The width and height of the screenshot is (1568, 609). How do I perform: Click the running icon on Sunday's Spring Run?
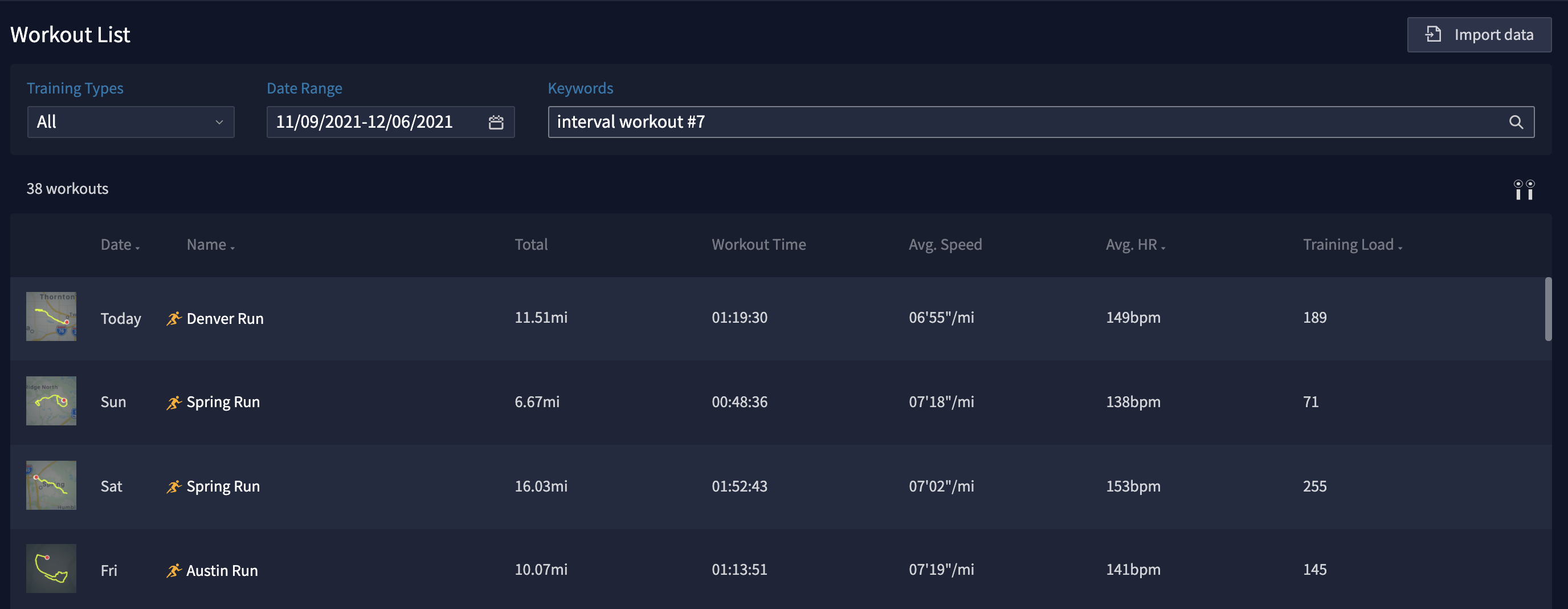pos(174,403)
